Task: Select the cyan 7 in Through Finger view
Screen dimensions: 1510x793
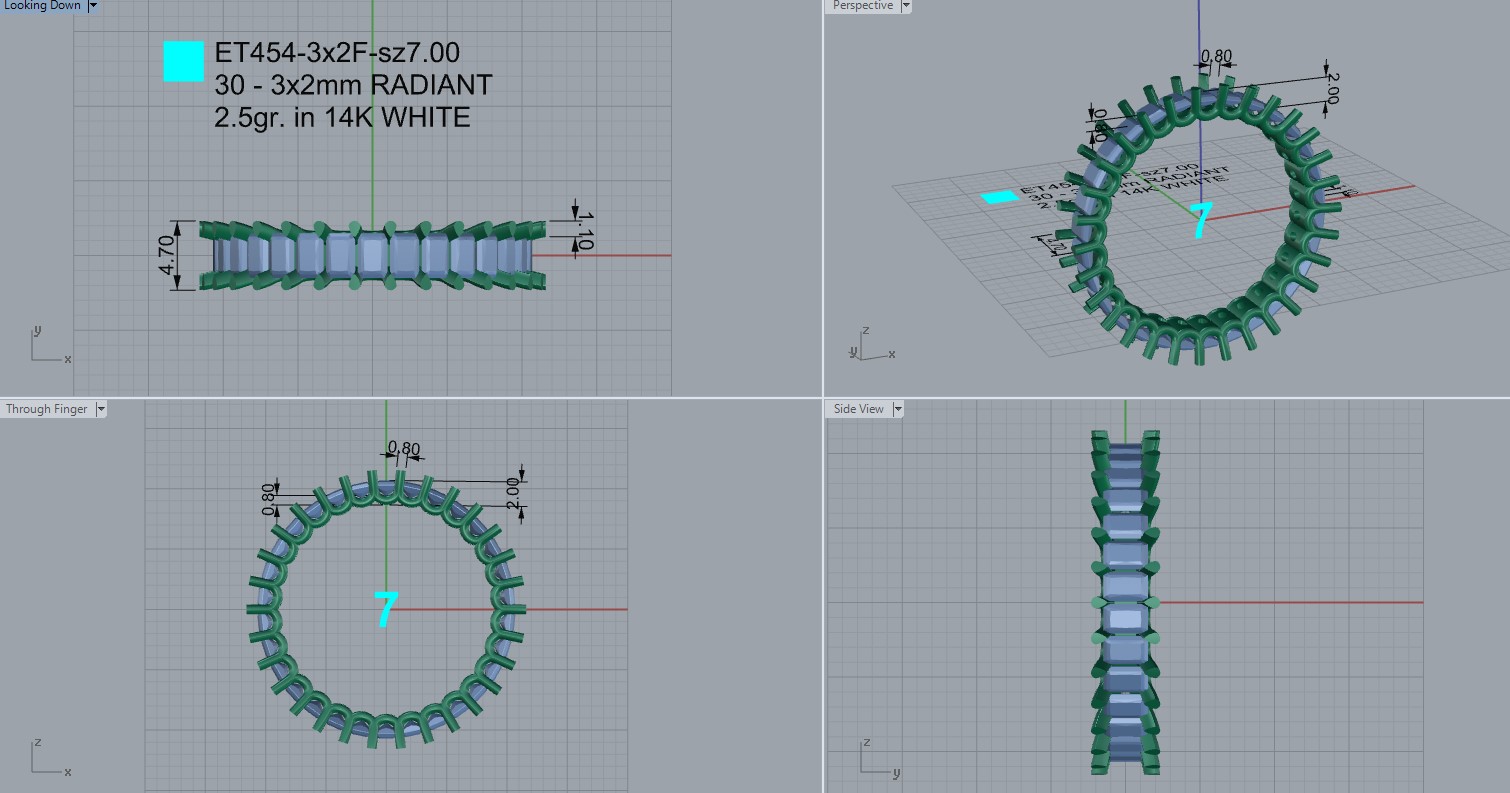Action: [x=386, y=609]
